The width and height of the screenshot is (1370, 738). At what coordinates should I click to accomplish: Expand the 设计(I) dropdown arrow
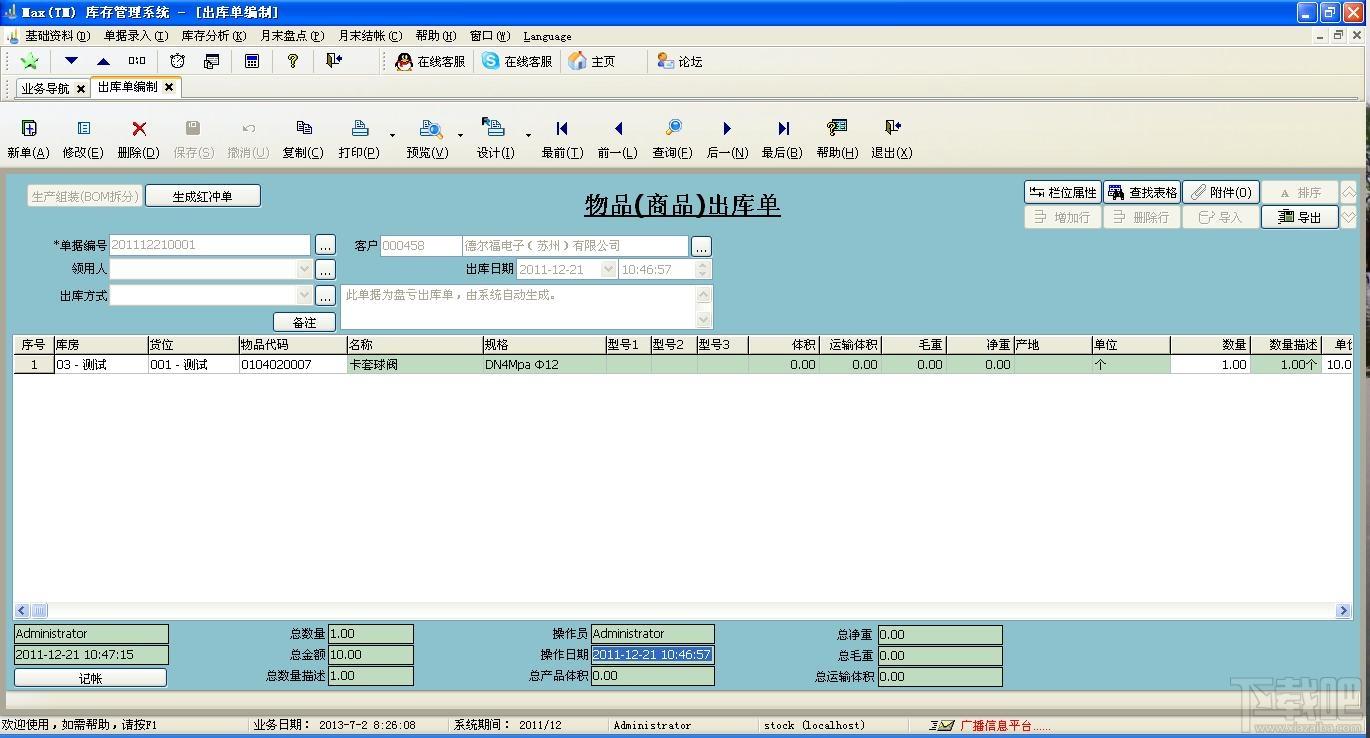(x=527, y=135)
